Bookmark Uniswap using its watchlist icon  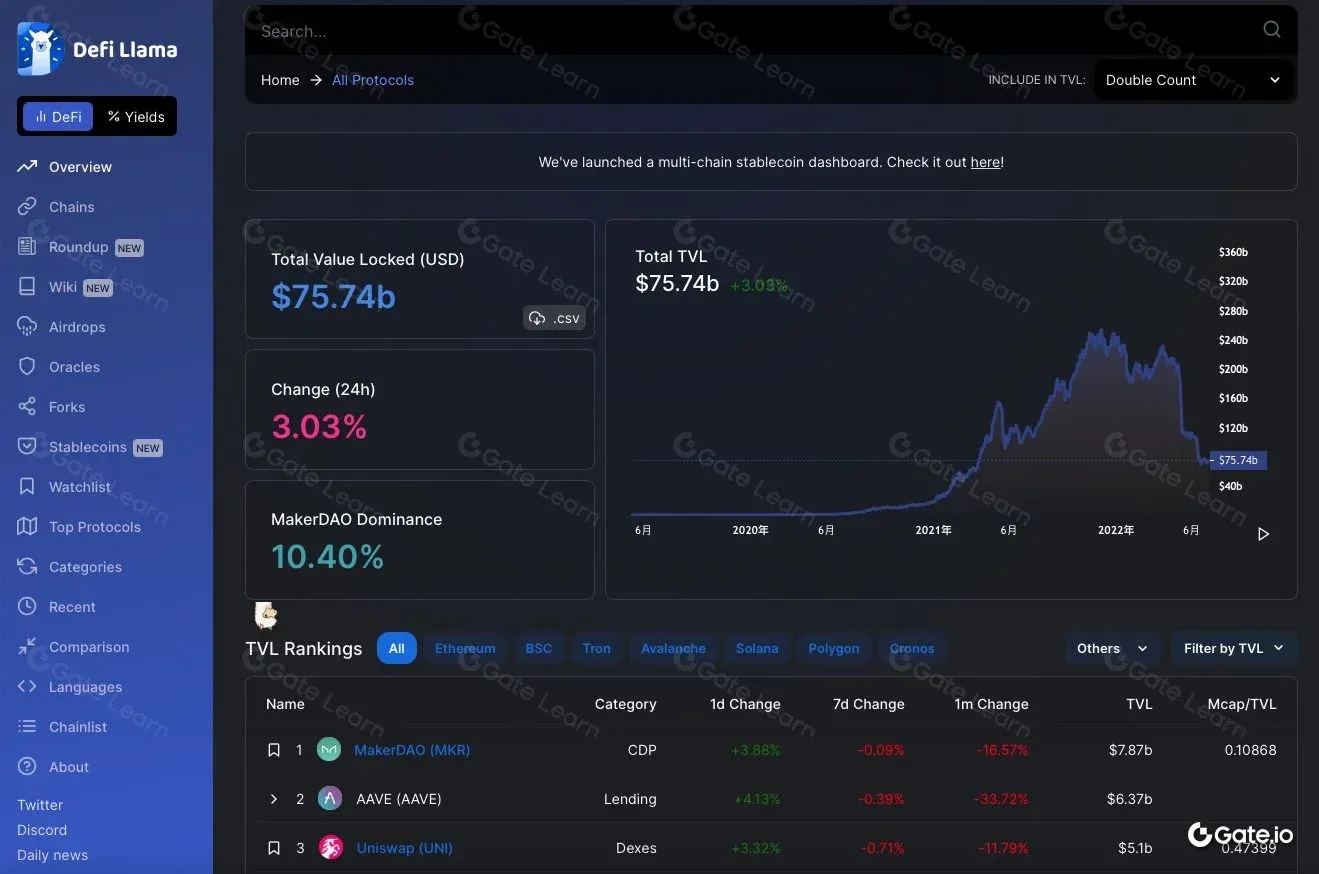(x=274, y=847)
